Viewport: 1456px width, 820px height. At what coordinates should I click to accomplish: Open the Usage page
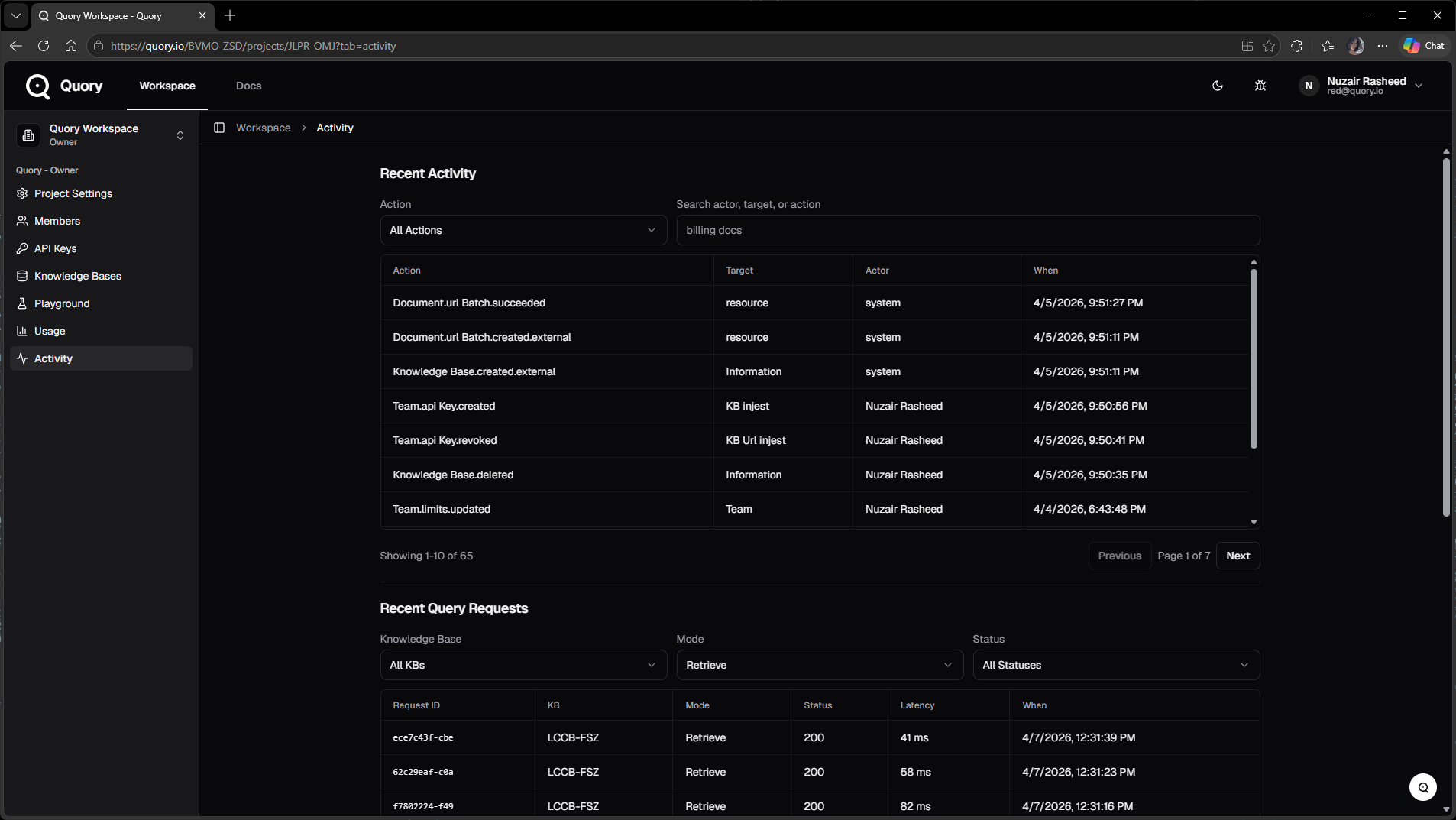tap(101, 331)
